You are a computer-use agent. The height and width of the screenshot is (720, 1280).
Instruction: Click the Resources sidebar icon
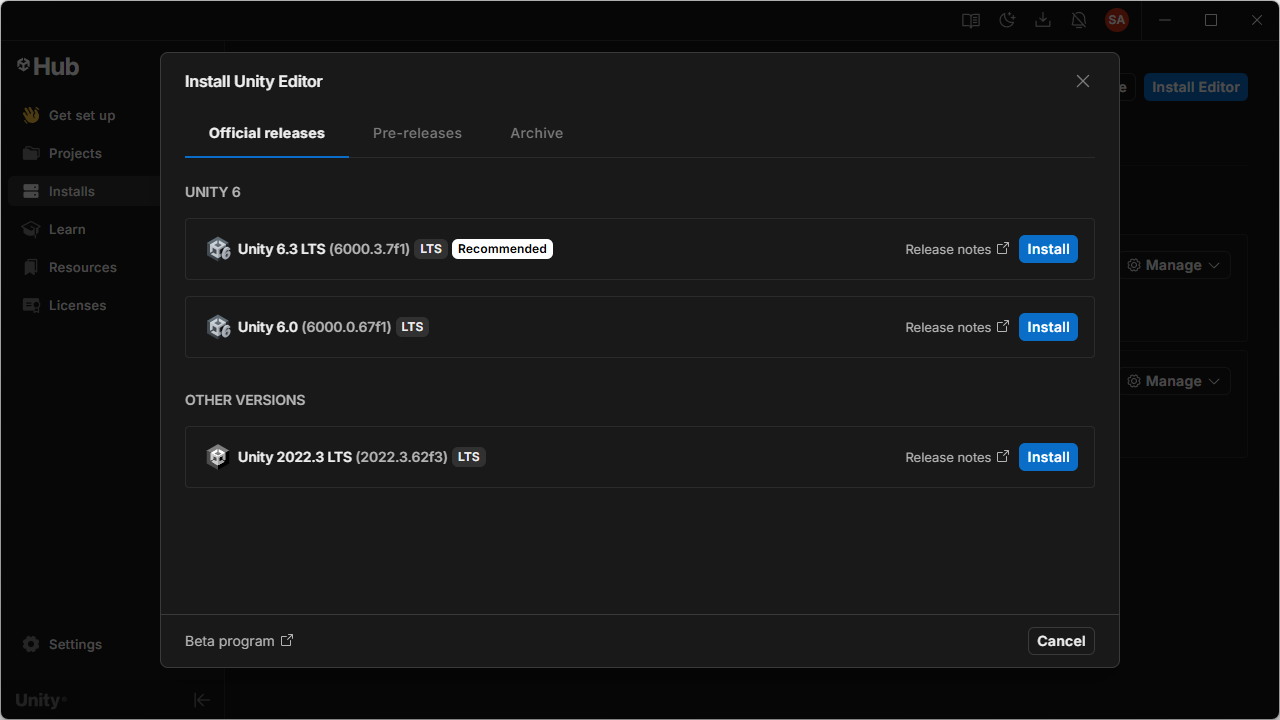[x=31, y=267]
